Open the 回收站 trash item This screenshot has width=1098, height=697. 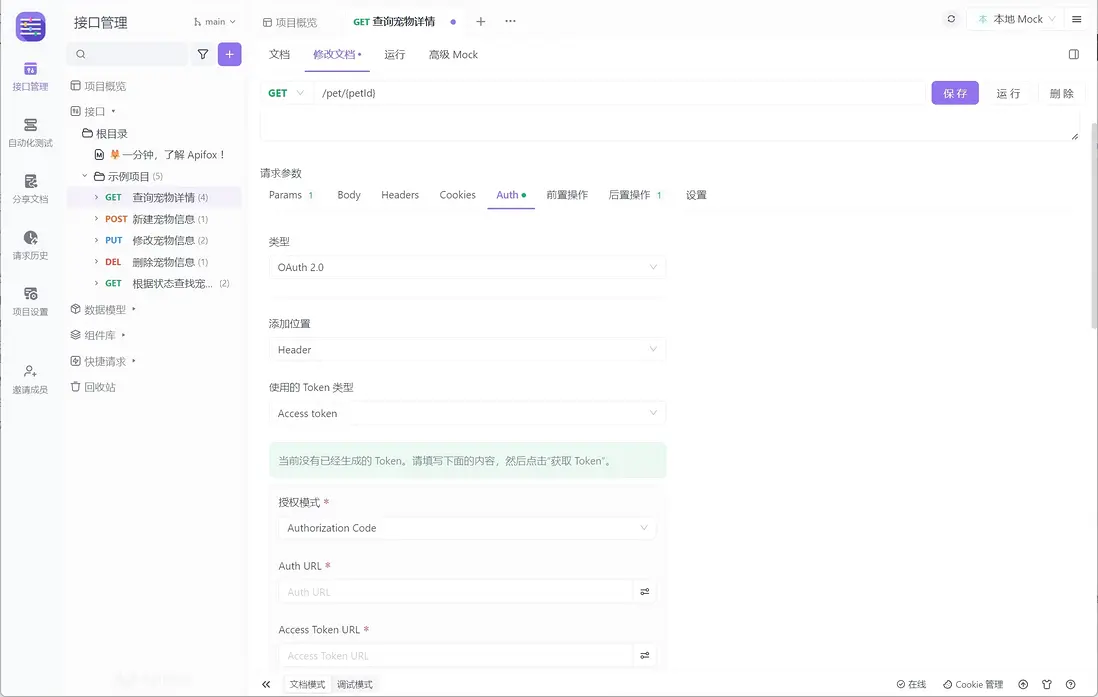93,387
